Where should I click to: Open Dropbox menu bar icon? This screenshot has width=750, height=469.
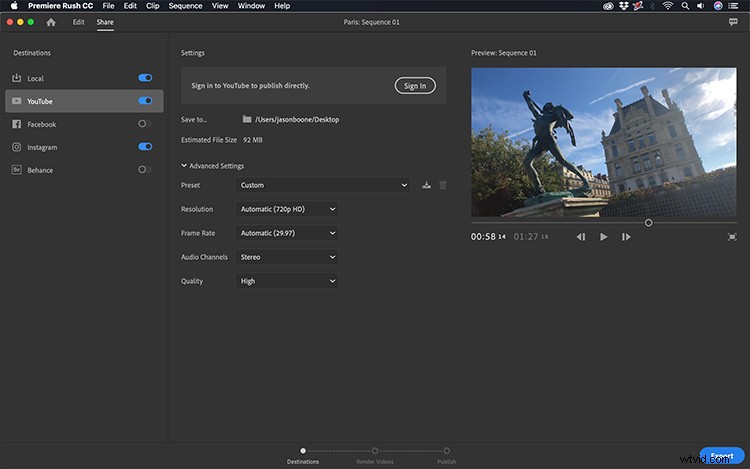(623, 6)
